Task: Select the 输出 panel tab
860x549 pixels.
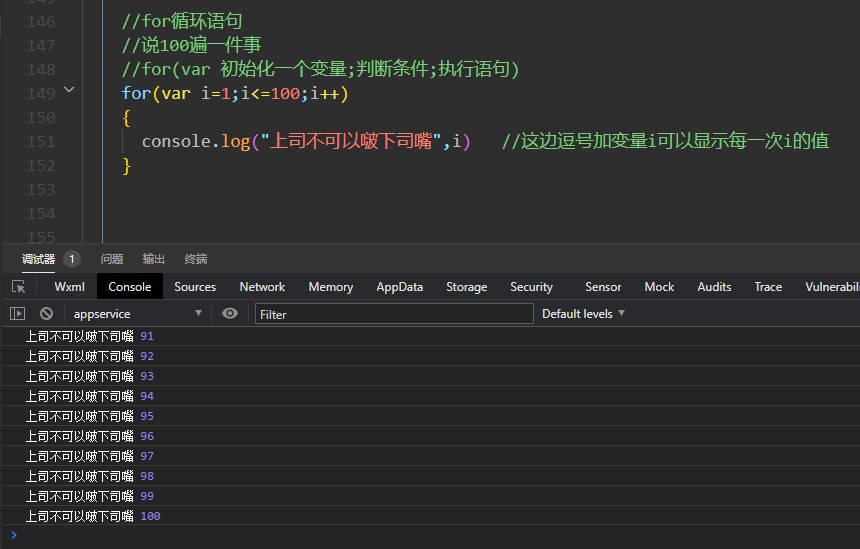Action: (154, 259)
